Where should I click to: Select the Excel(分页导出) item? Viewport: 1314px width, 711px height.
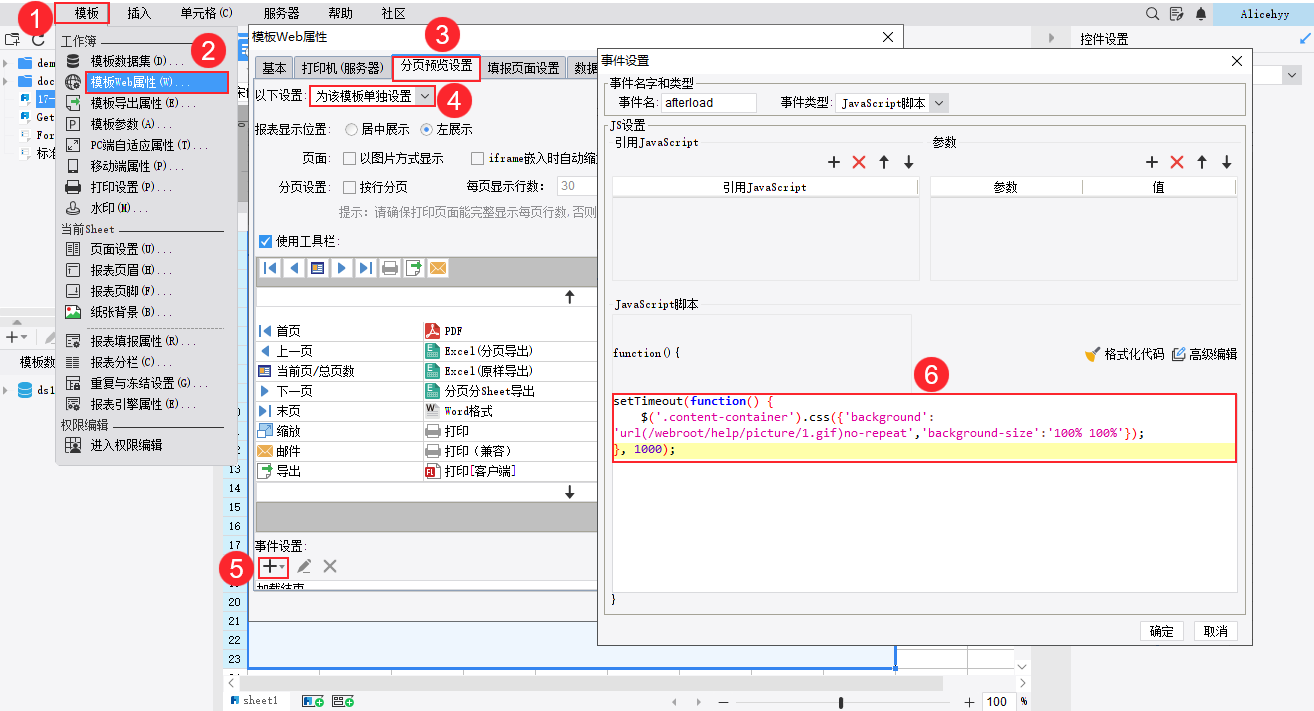pyautogui.click(x=480, y=351)
